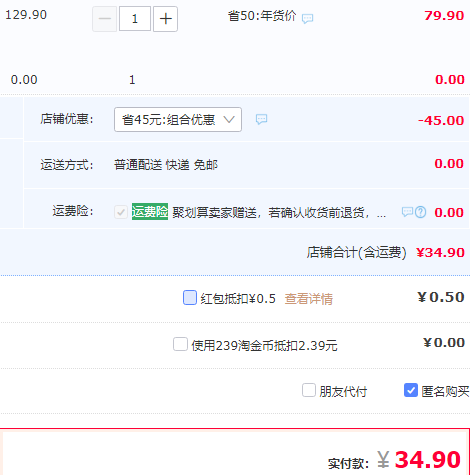
Task: Toggle the 运费险 checkbox
Action: (121, 212)
